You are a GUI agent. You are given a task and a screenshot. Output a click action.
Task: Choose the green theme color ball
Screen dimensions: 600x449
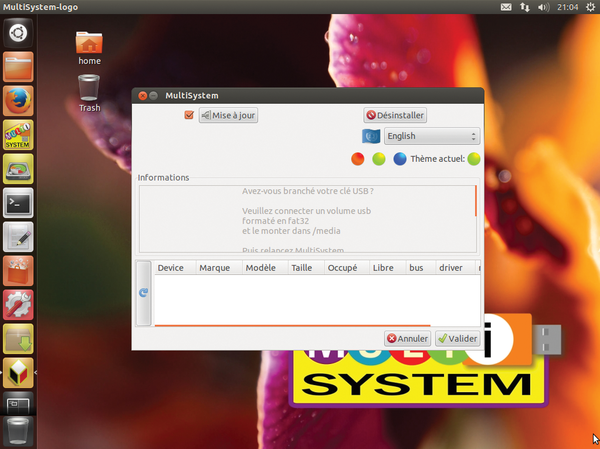(x=379, y=159)
